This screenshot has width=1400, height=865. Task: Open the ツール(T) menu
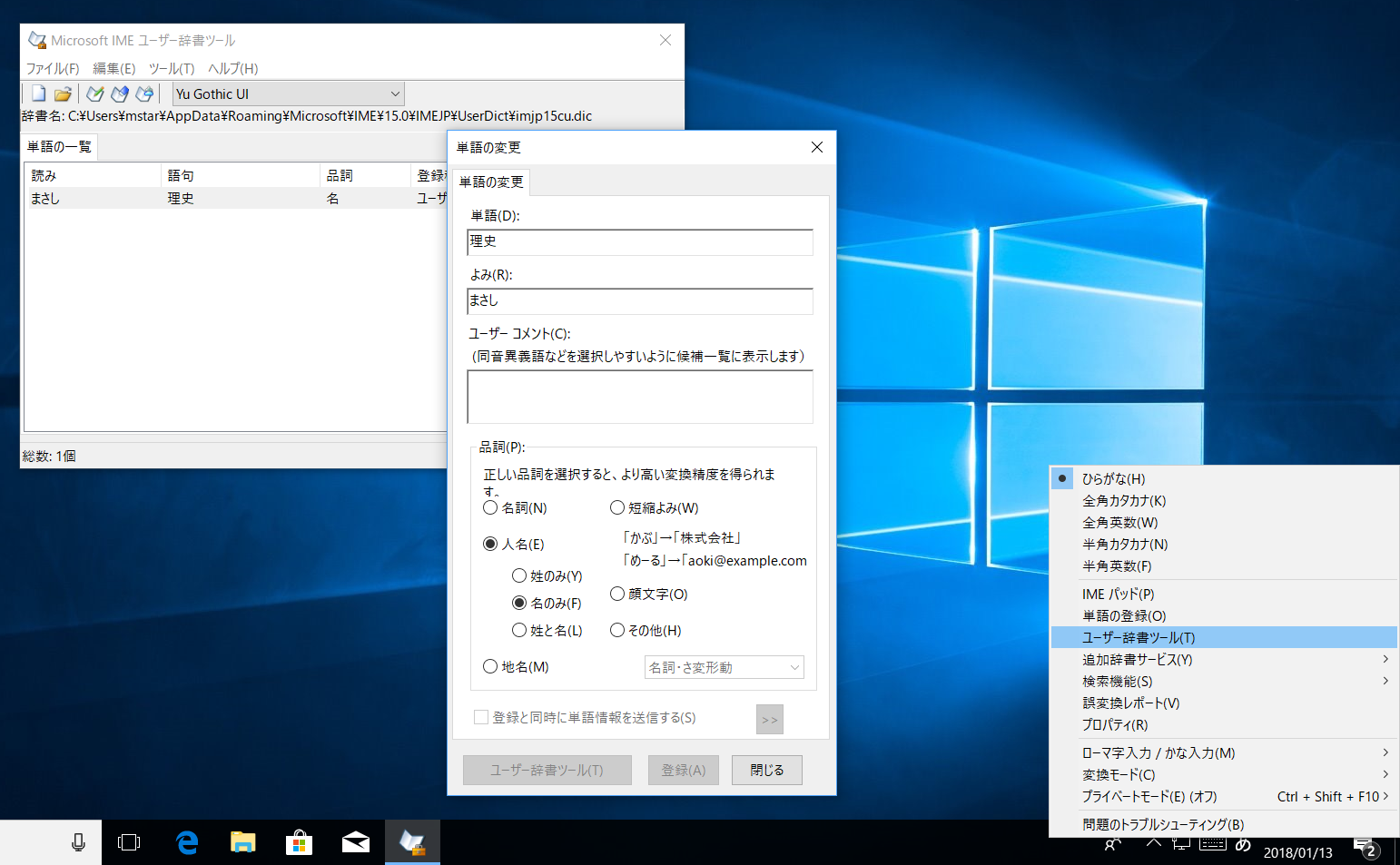172,68
